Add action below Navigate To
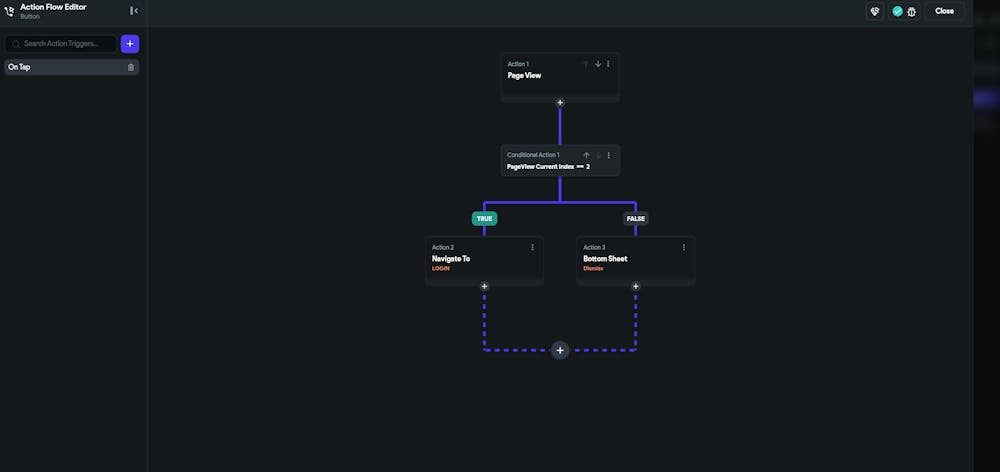Image resolution: width=1000 pixels, height=472 pixels. click(x=485, y=286)
